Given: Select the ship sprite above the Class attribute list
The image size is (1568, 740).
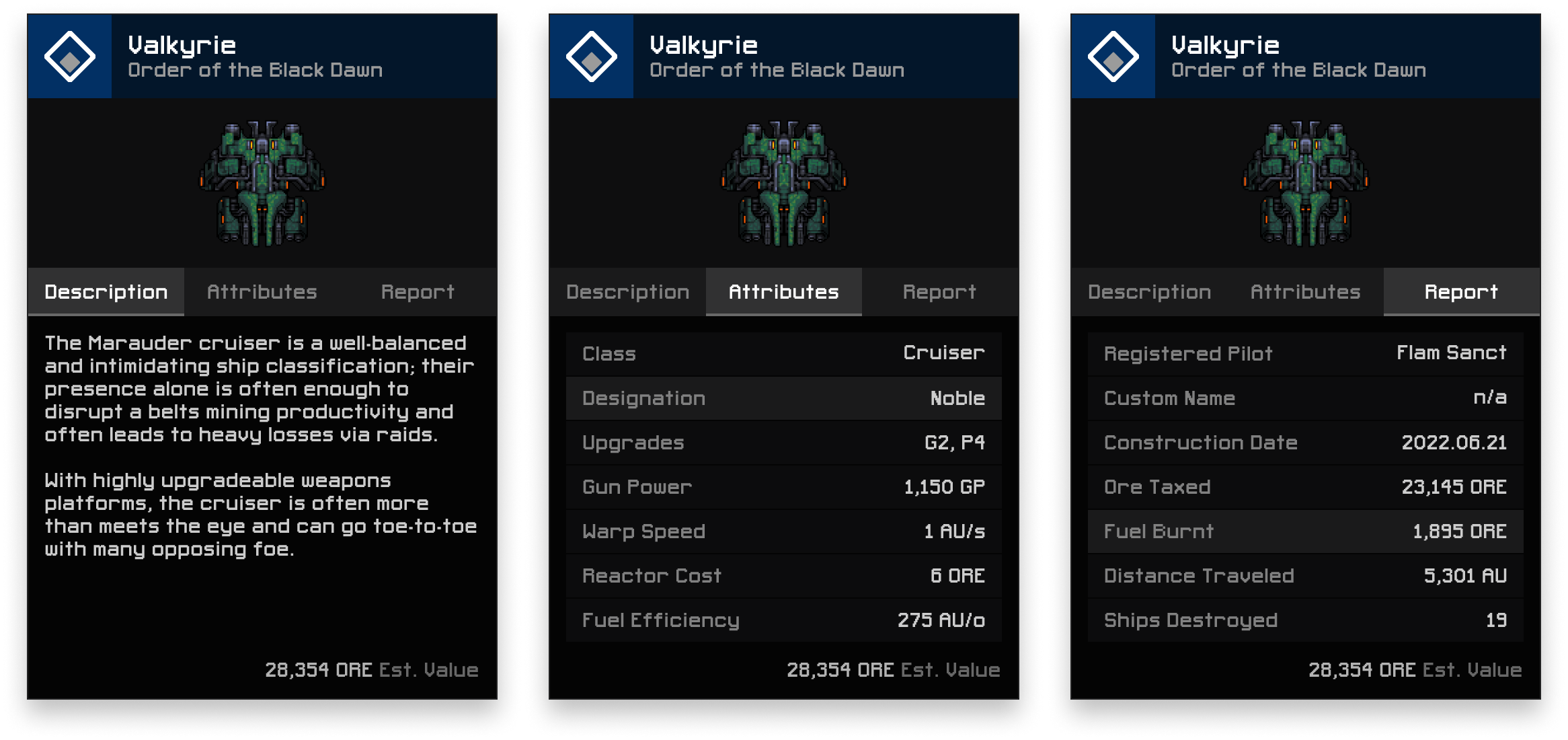Looking at the screenshot, I should [784, 183].
